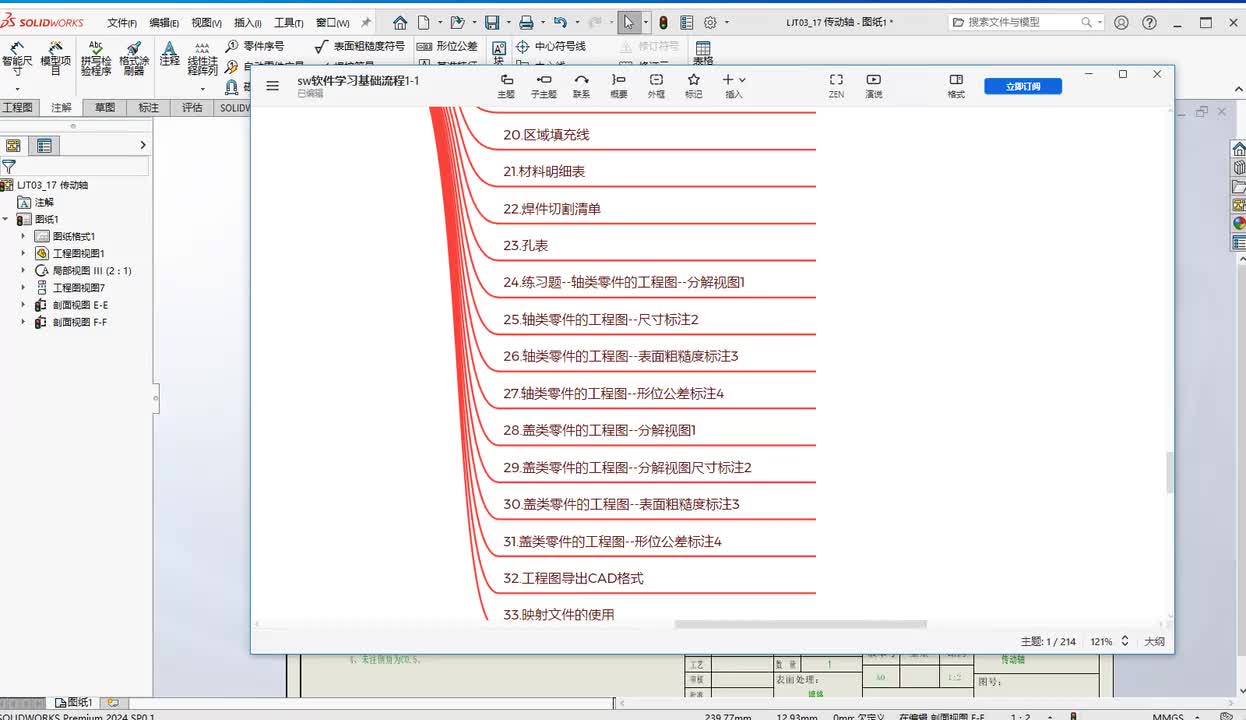Open the 线性注释阵列 linear note pattern tool
Screen dimensions: 1246x720
click(203, 59)
